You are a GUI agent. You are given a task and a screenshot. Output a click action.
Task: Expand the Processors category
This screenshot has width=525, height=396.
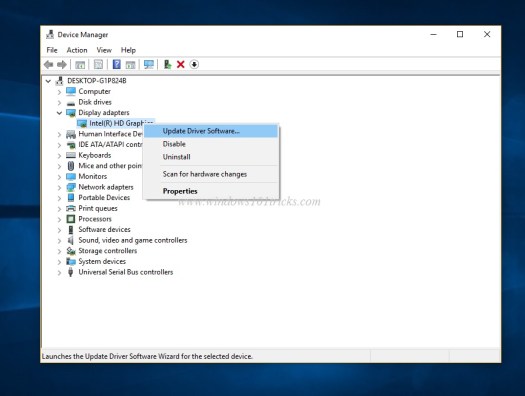coord(59,219)
